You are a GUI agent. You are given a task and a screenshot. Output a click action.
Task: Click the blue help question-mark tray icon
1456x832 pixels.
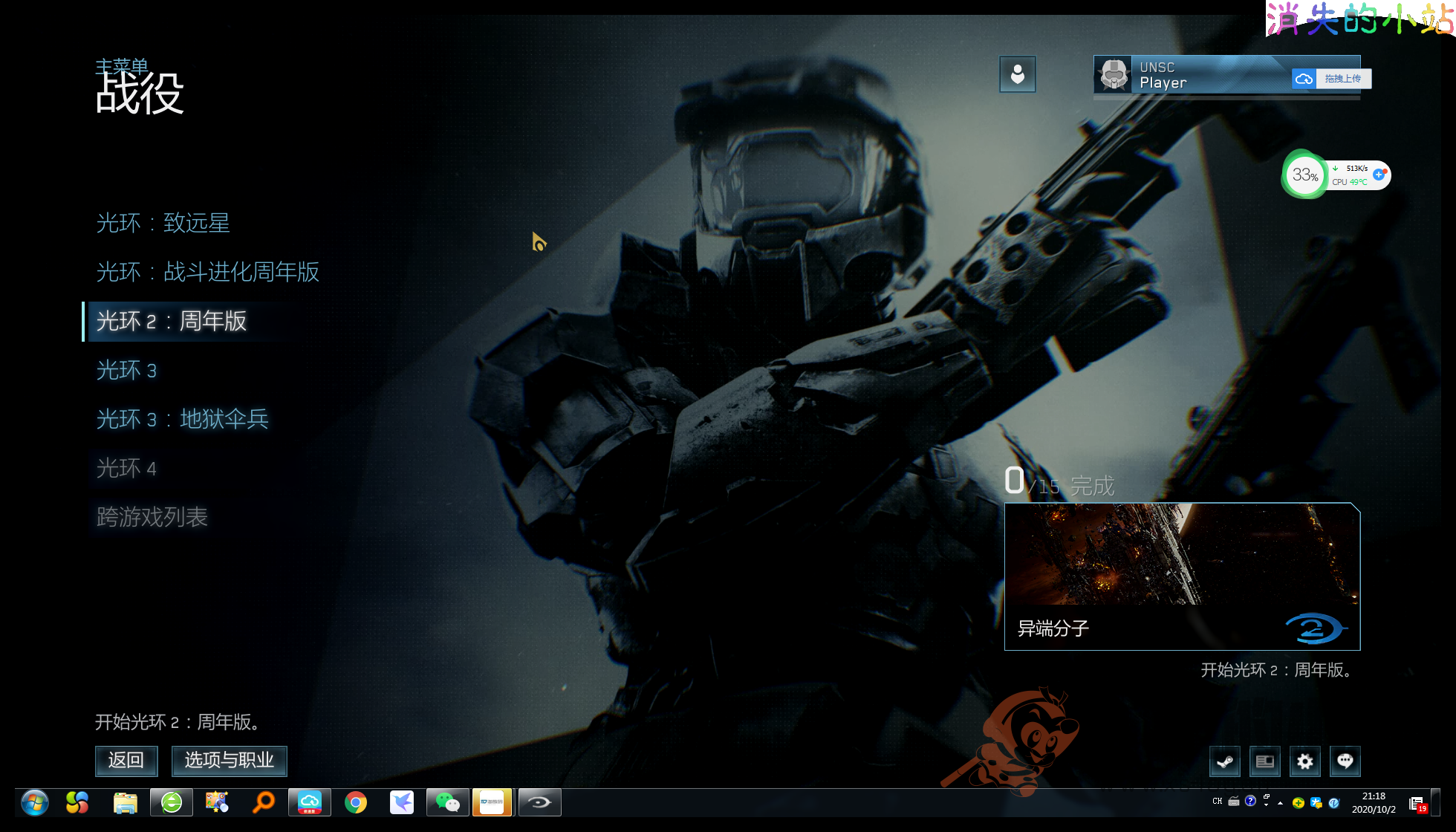click(1250, 801)
